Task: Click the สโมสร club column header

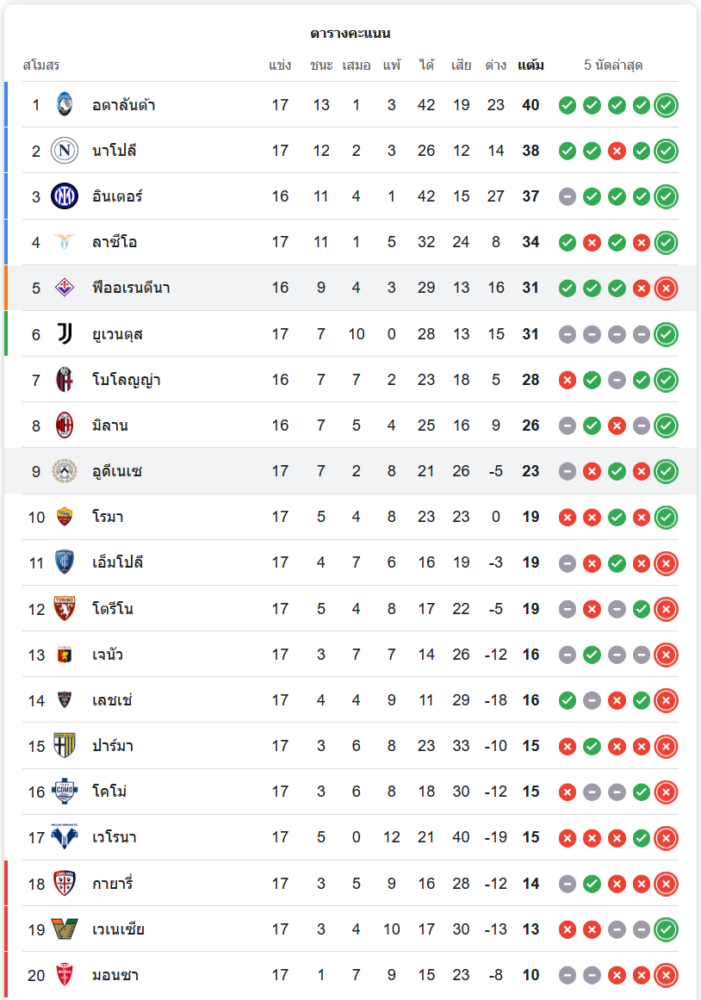Action: pos(42,66)
